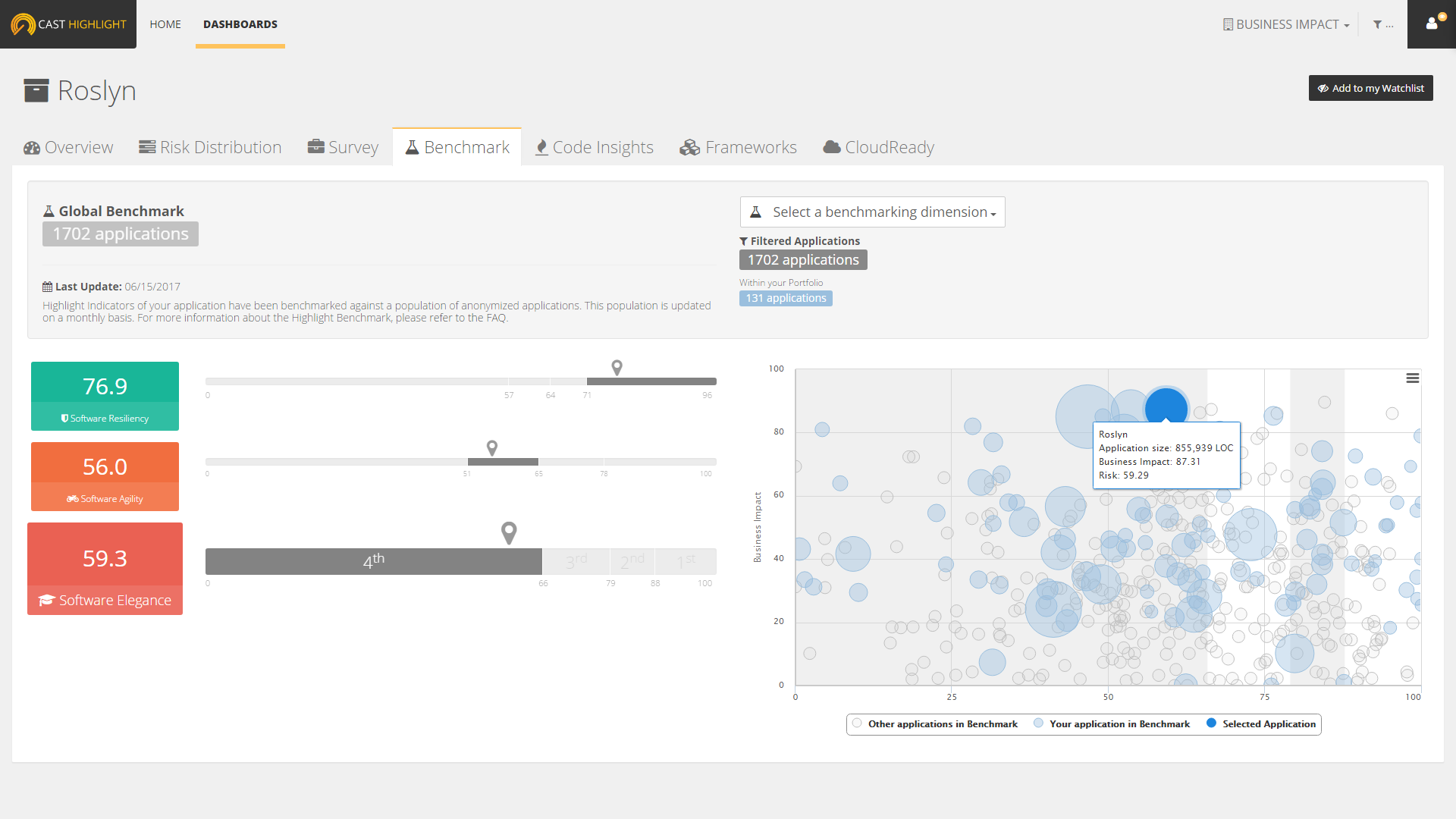
Task: Open DASHBOARDS menu
Action: coord(240,24)
